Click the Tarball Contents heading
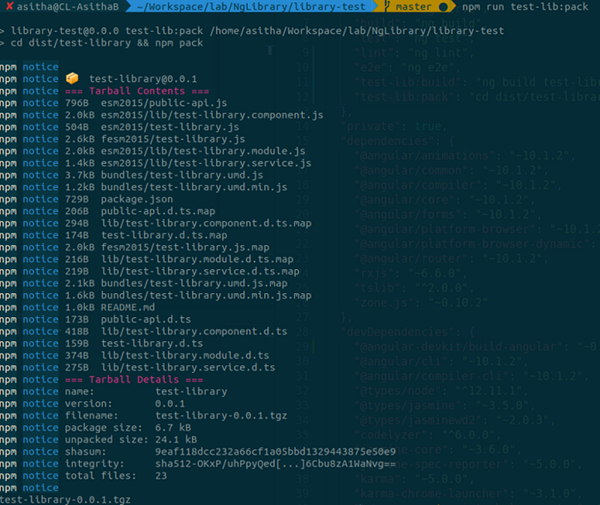 pyautogui.click(x=137, y=91)
